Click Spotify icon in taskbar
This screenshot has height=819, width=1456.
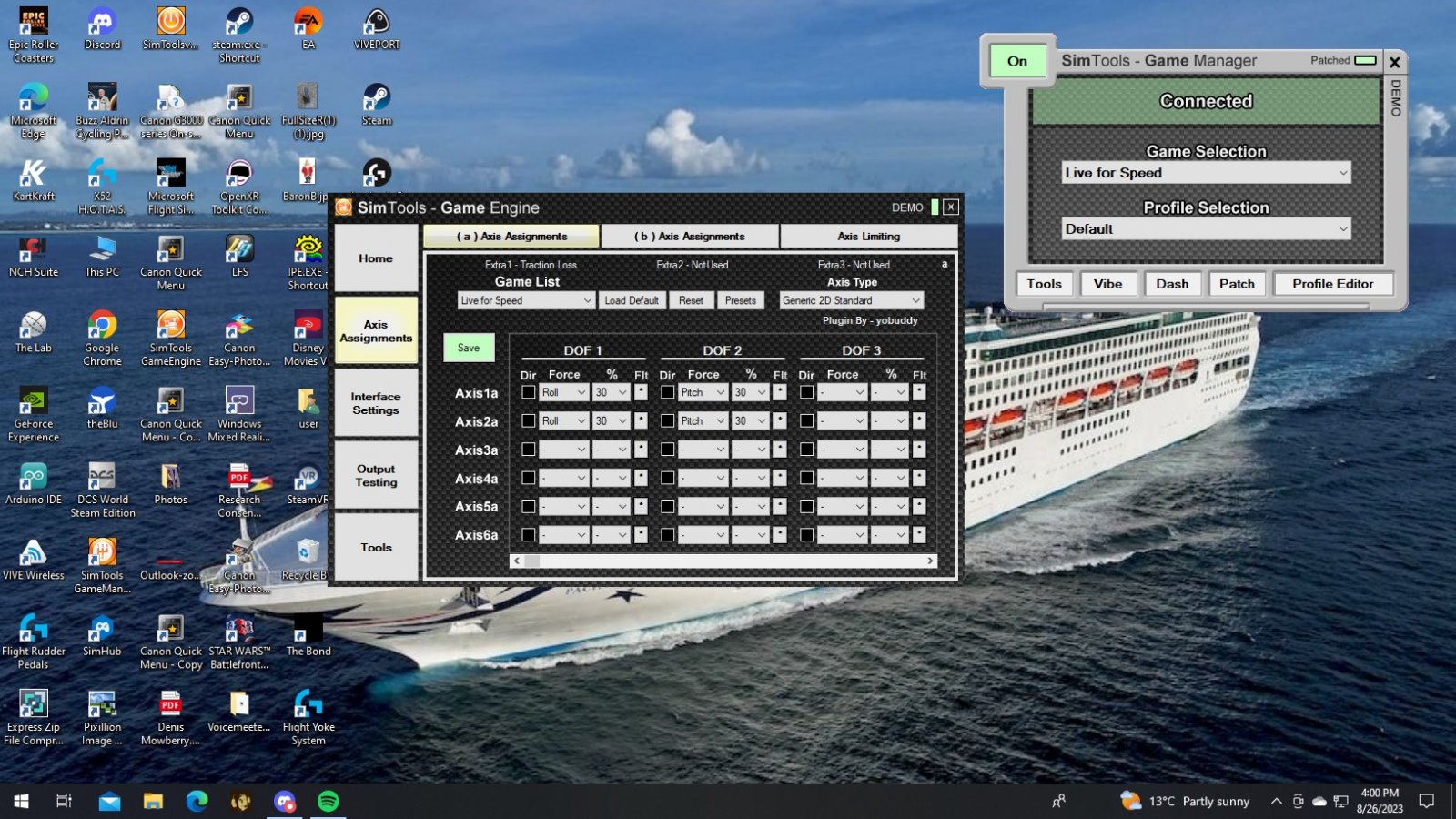328,801
